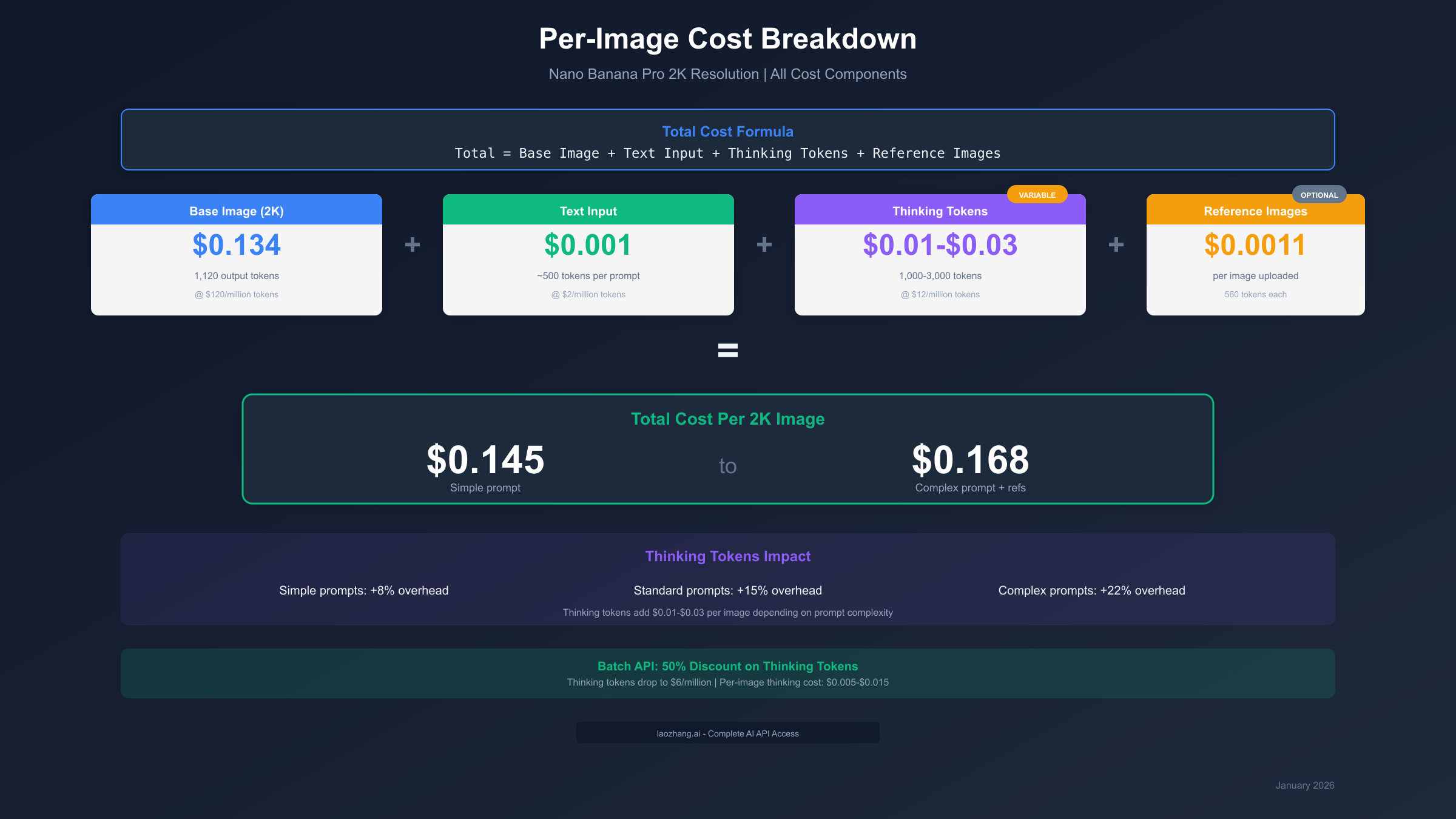Click the plus sign between Base Image and Text Input
The image size is (1456, 819).
point(412,245)
